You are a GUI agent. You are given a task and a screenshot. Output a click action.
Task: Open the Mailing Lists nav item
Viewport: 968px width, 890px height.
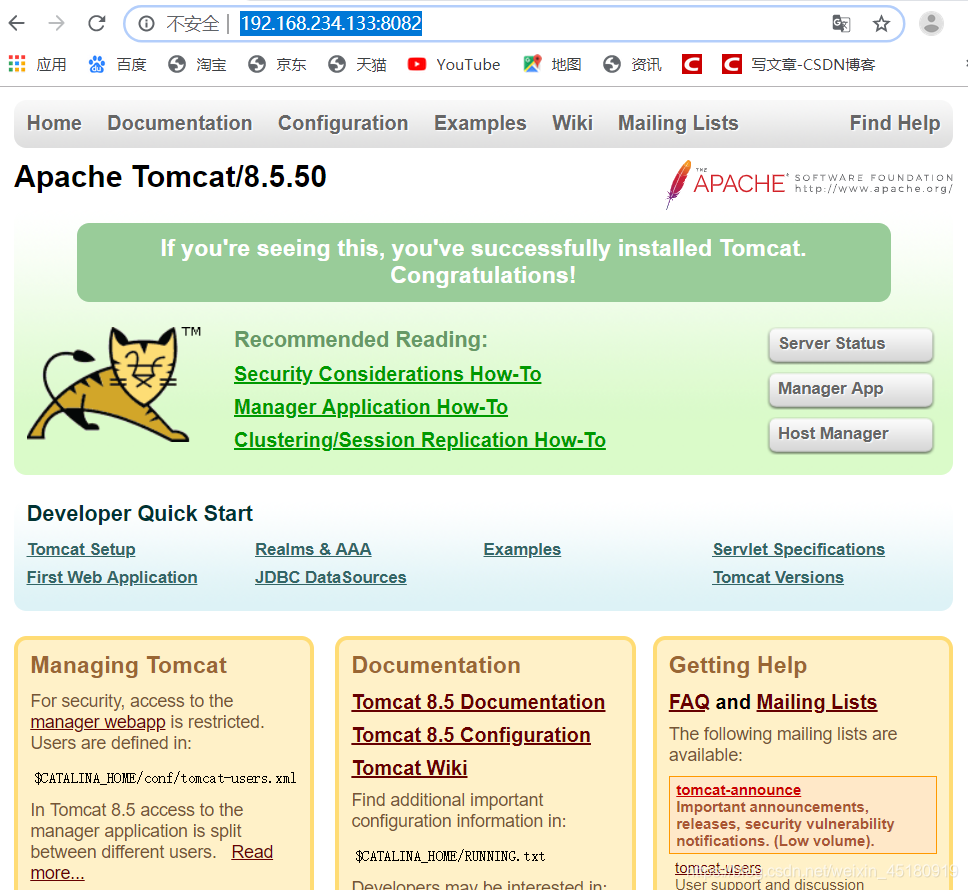678,123
